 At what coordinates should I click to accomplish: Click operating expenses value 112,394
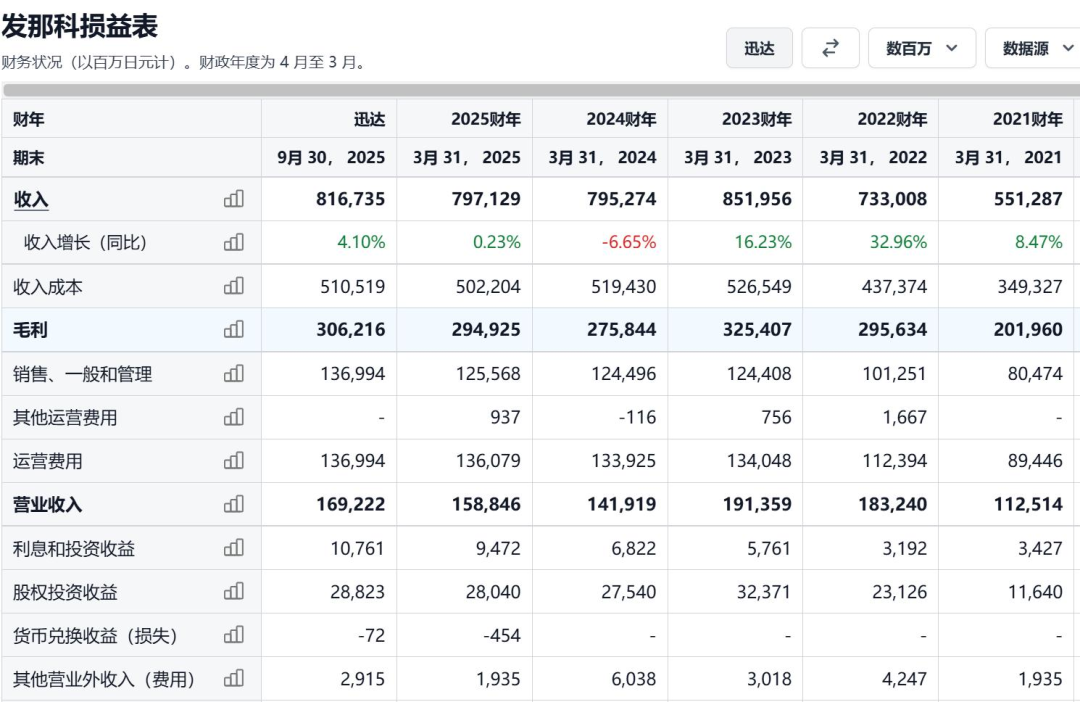click(x=895, y=460)
